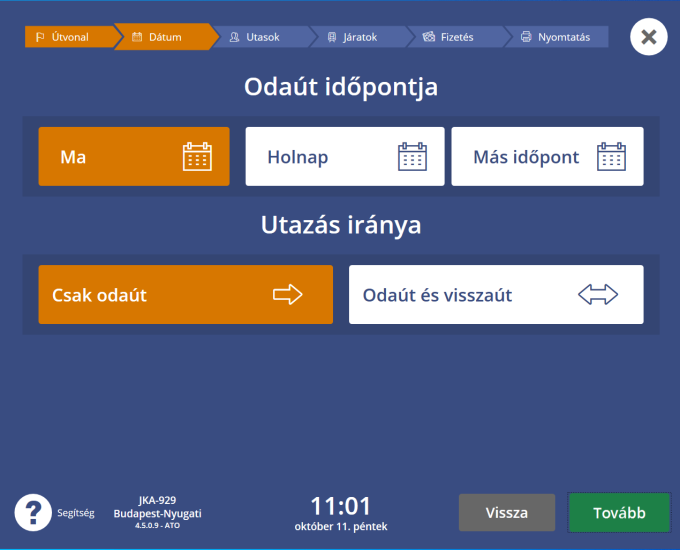680x550 pixels.
Task: Click the calendar icon on Holnap button
Action: click(x=413, y=157)
